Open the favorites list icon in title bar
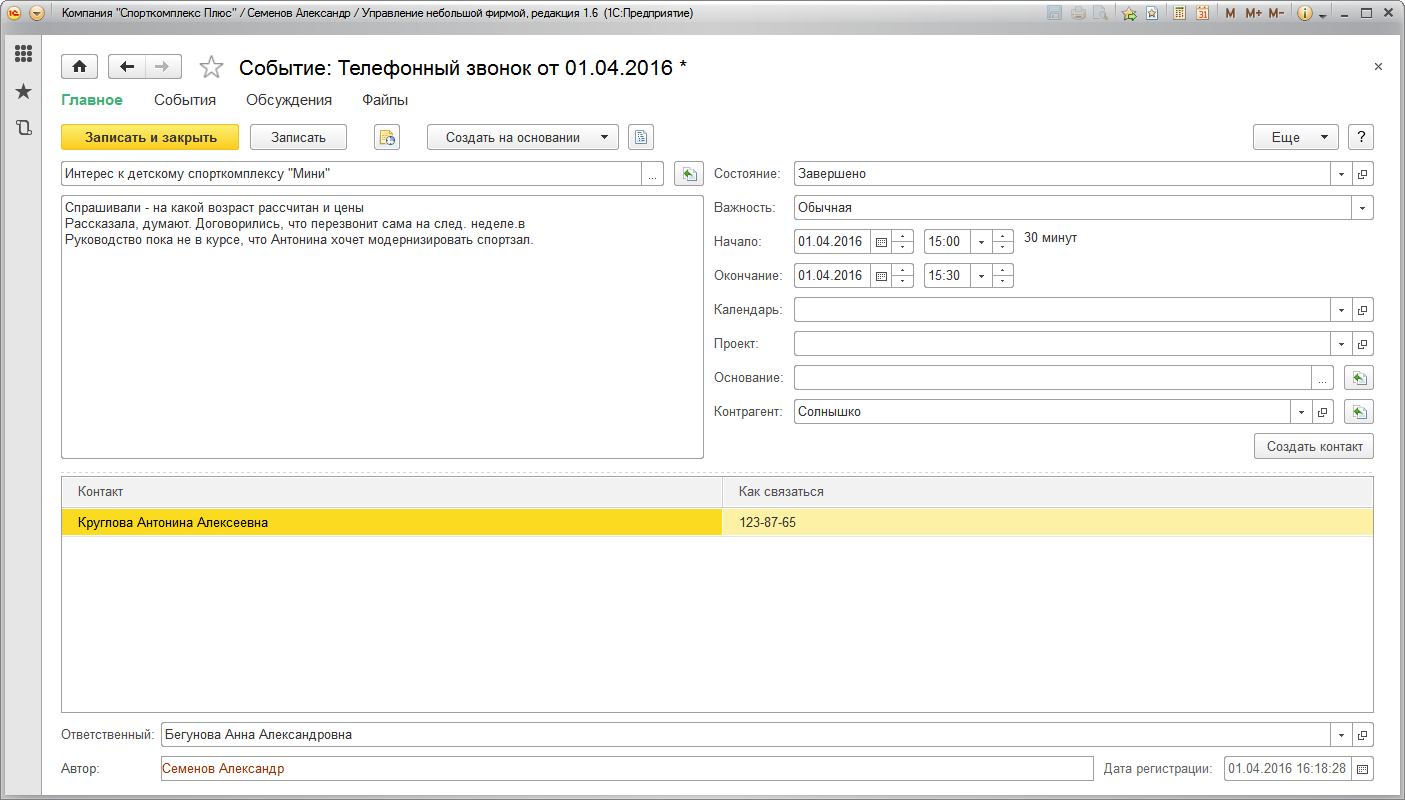The height and width of the screenshot is (800, 1405). [x=1152, y=14]
